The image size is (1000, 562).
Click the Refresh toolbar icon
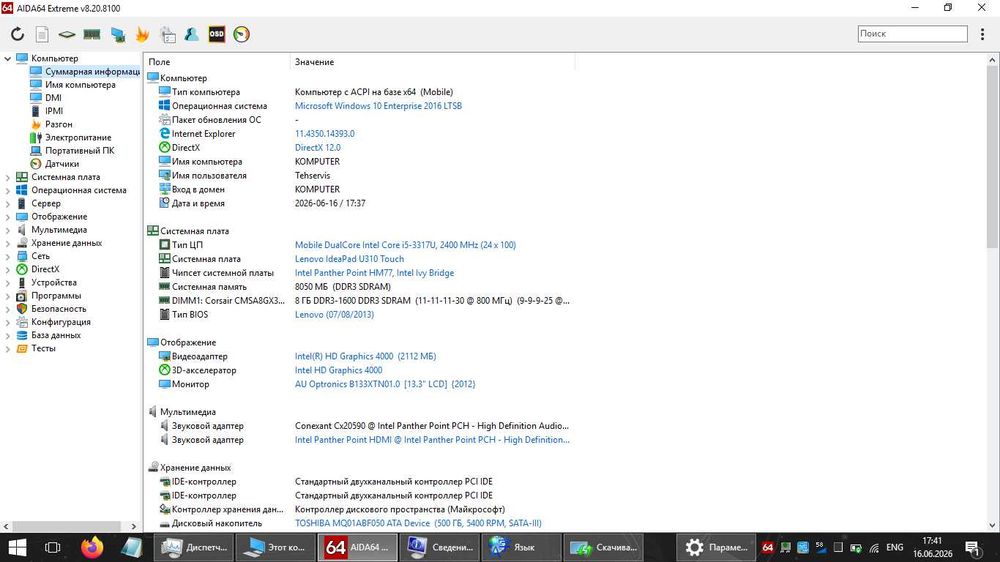(17, 34)
